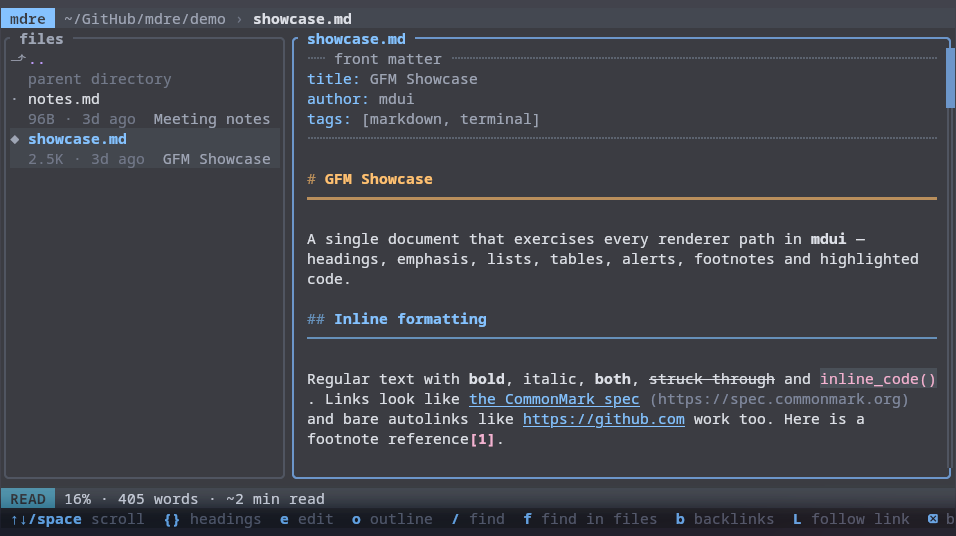Click the 'front matter' section label
The height and width of the screenshot is (536, 956).
click(x=387, y=59)
